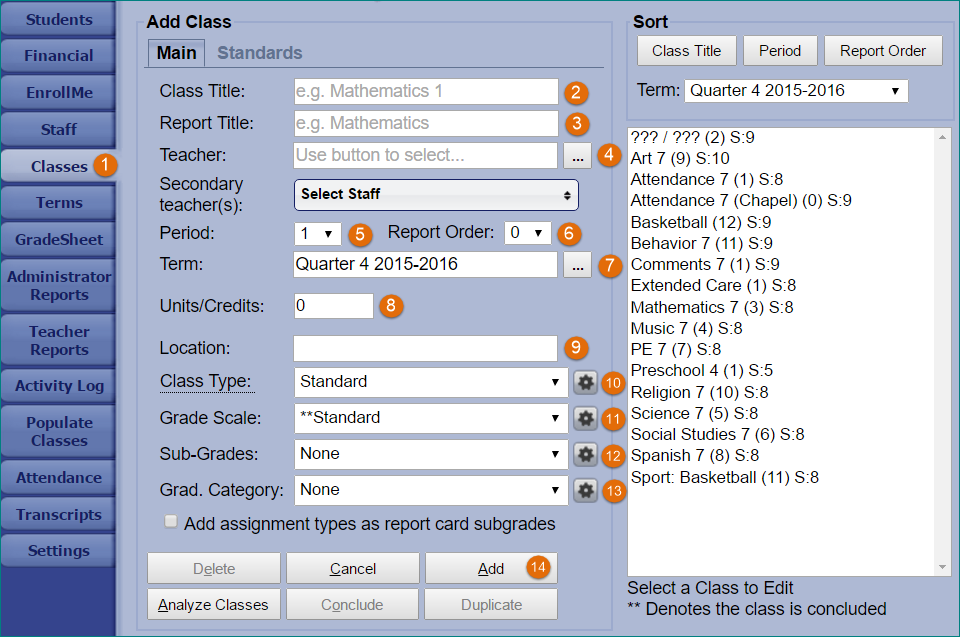Click into the Class Title field
Viewport: 960px width, 637px height.
[426, 91]
